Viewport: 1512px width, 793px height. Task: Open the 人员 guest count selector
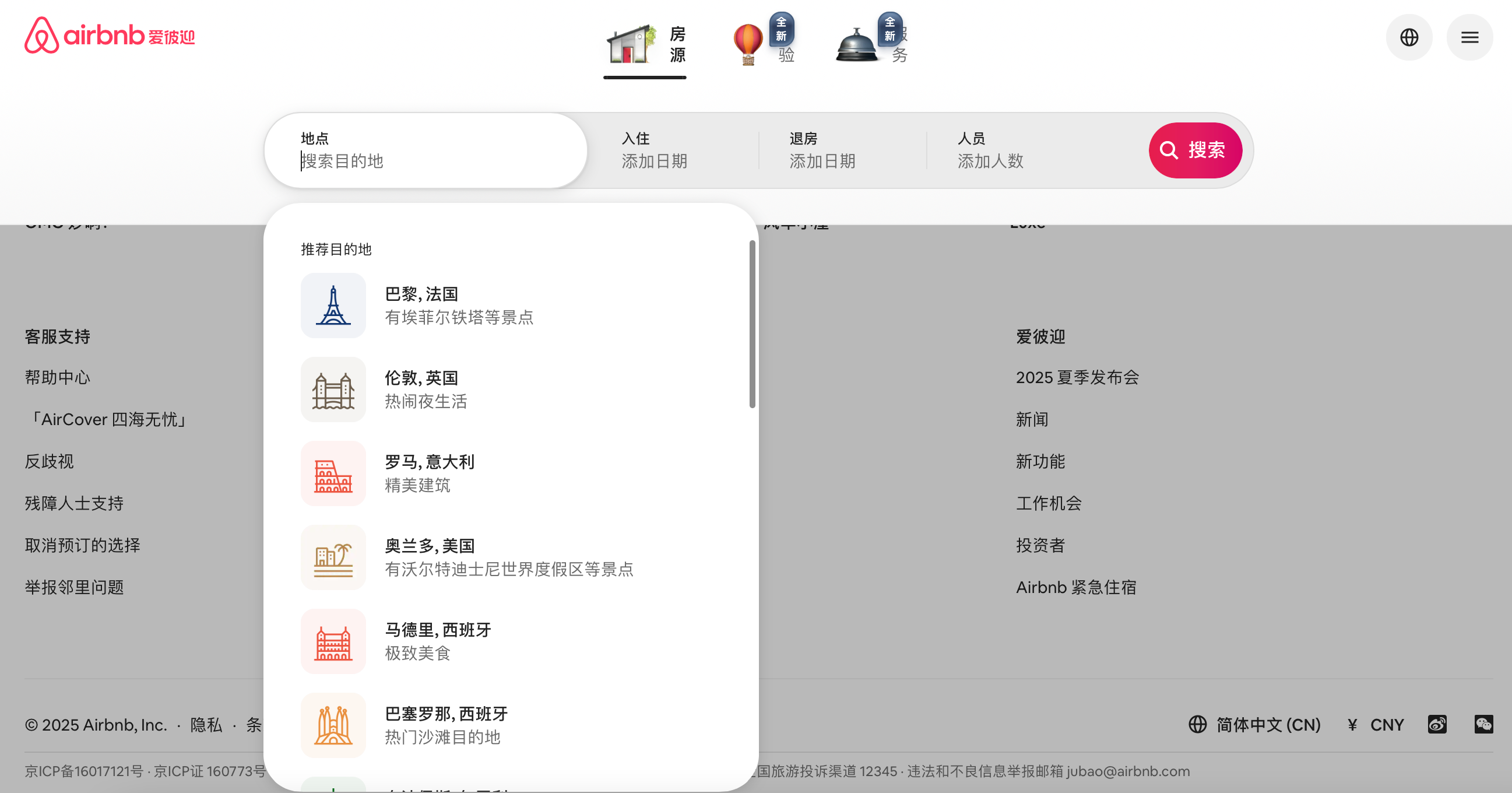pos(1033,150)
